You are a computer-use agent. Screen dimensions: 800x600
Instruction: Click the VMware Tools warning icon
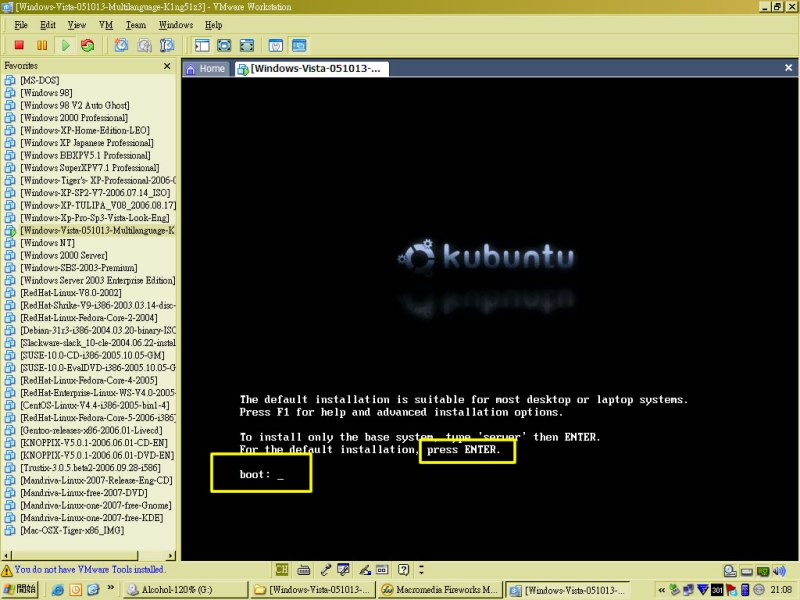7,570
